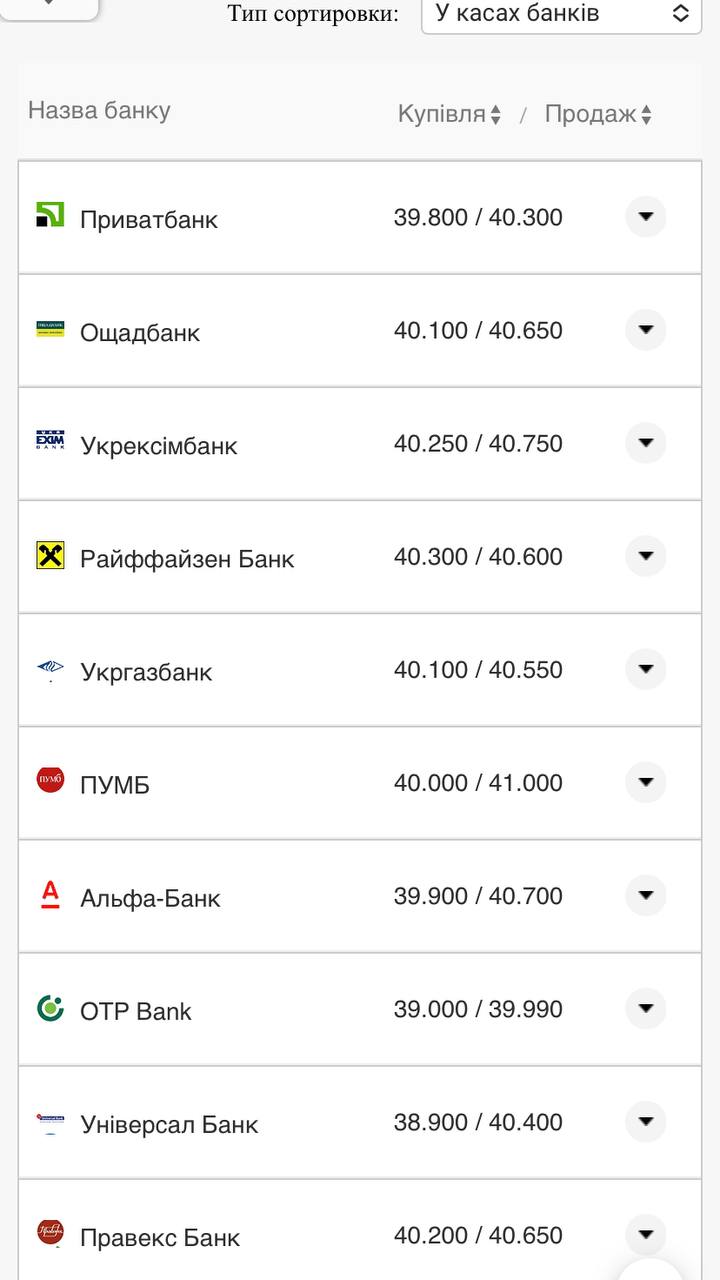Click the Назва банку column header

tap(99, 110)
